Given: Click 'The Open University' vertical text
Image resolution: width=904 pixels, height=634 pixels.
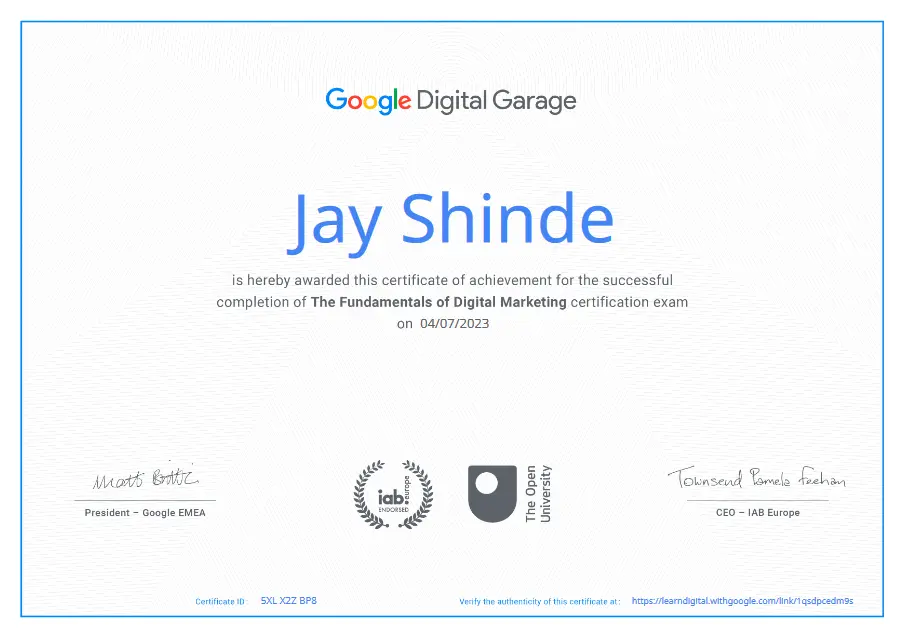Looking at the screenshot, I should coord(538,494).
